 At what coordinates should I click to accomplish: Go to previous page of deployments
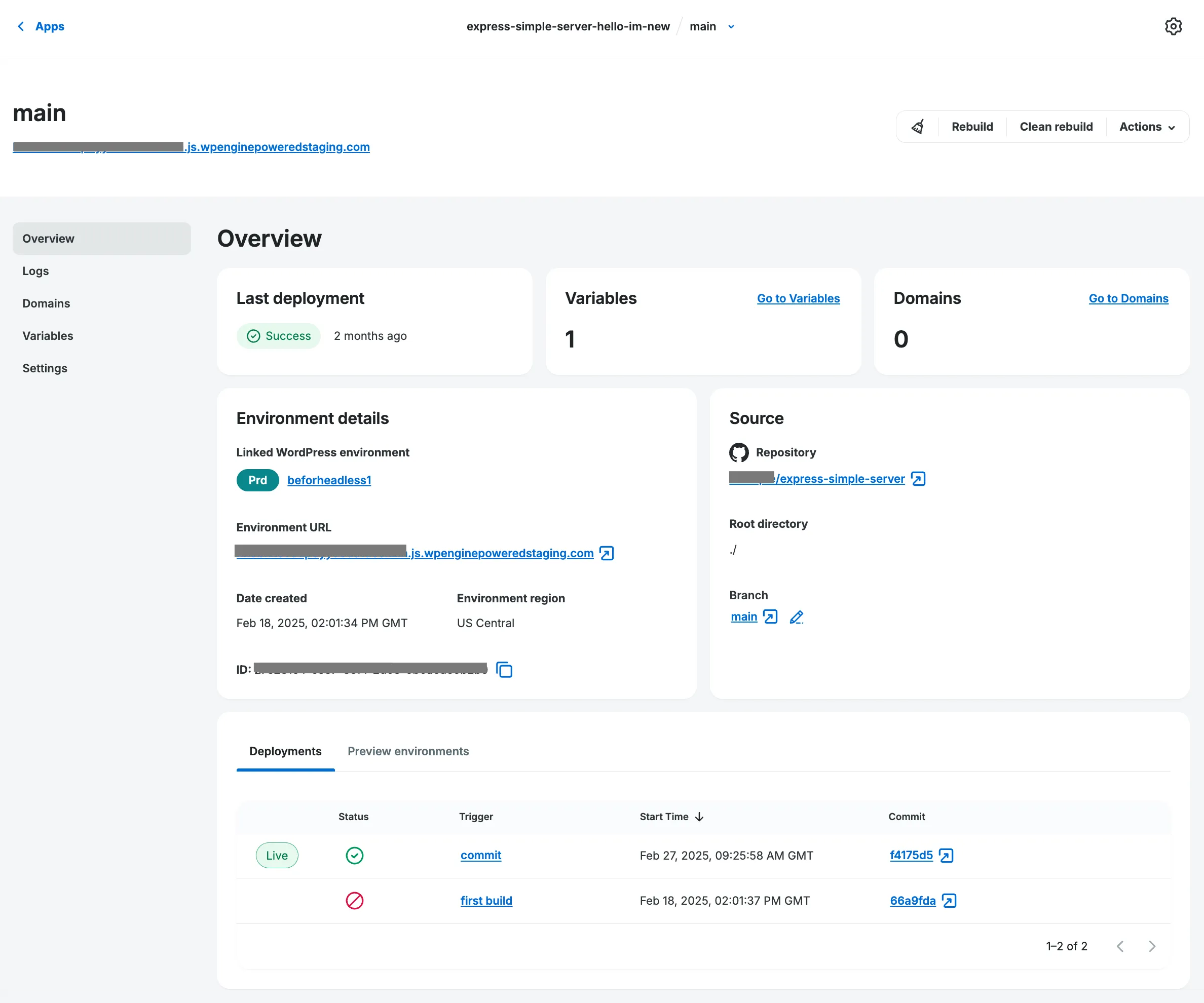pos(1120,946)
